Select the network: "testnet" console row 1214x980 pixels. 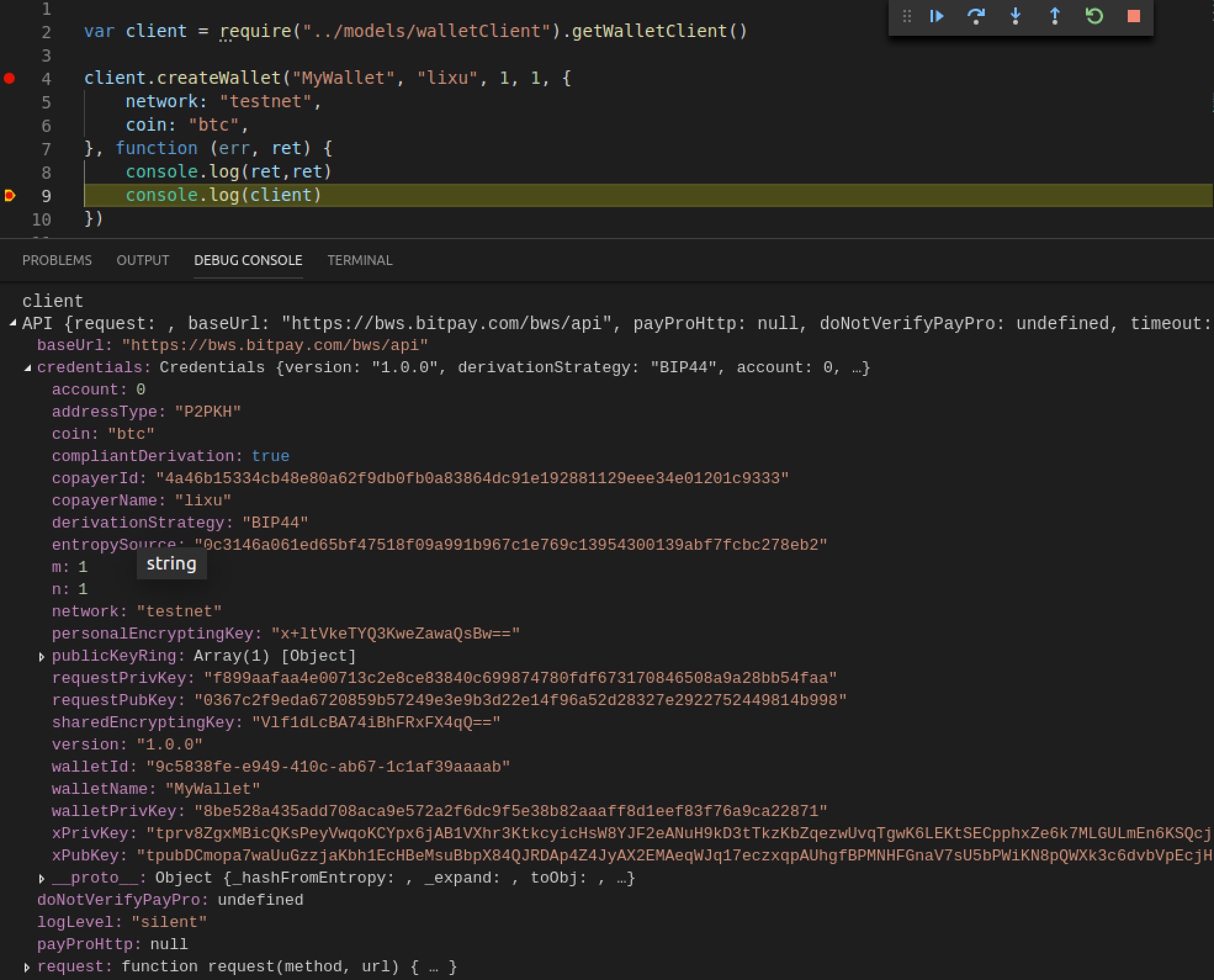point(137,611)
